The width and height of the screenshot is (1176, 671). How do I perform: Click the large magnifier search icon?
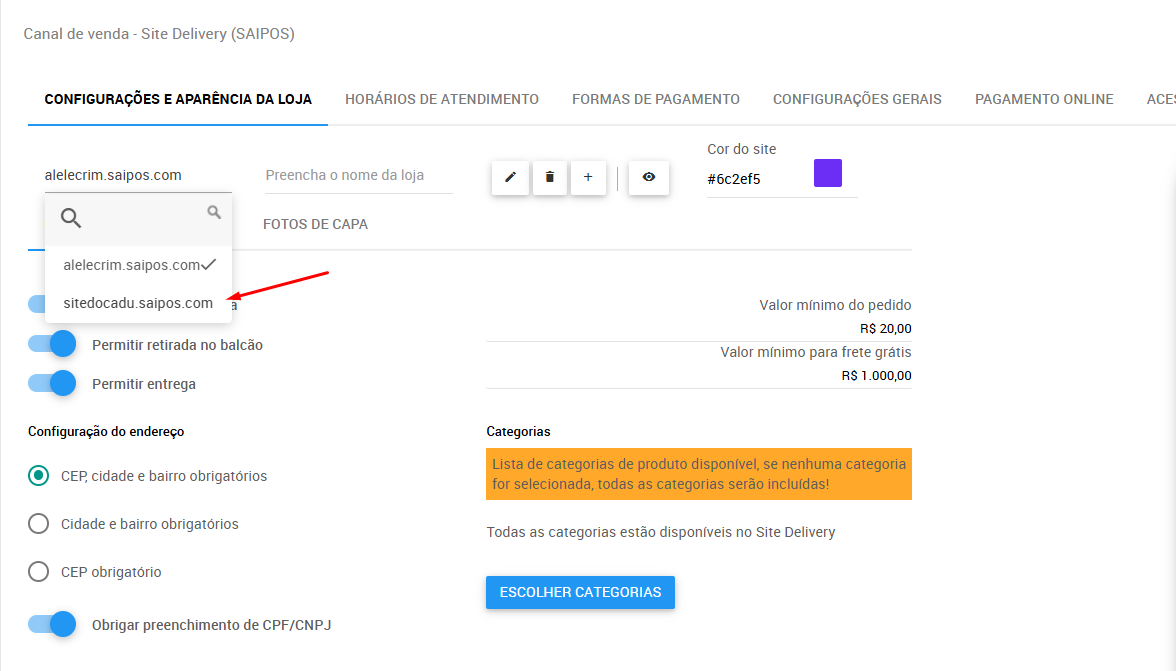(71, 218)
